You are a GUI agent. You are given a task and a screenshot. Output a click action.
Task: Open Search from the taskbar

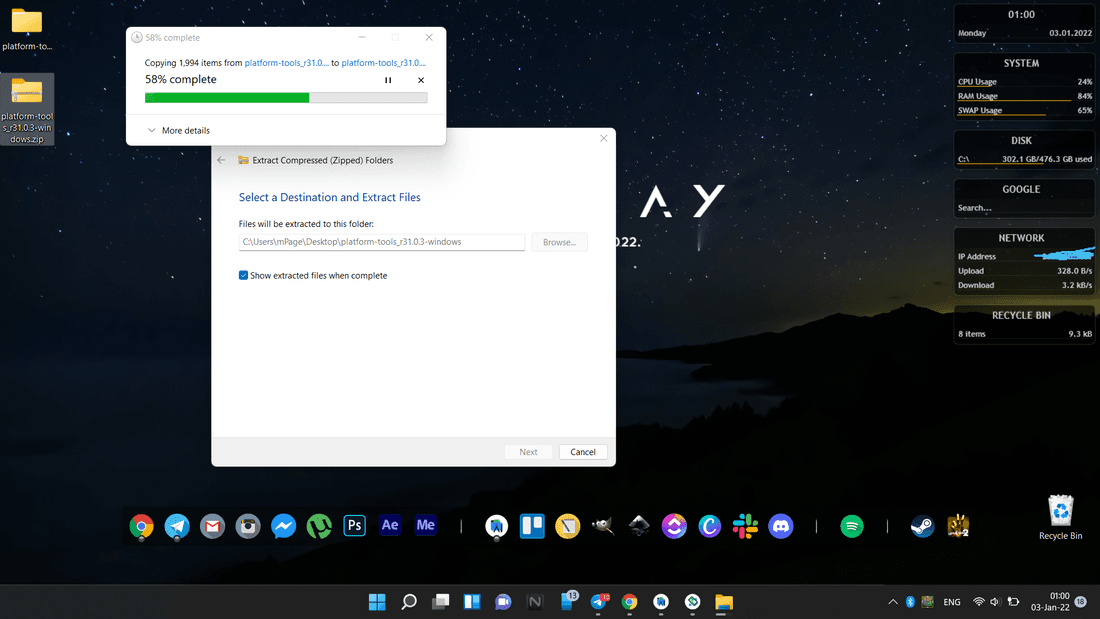[x=409, y=601]
